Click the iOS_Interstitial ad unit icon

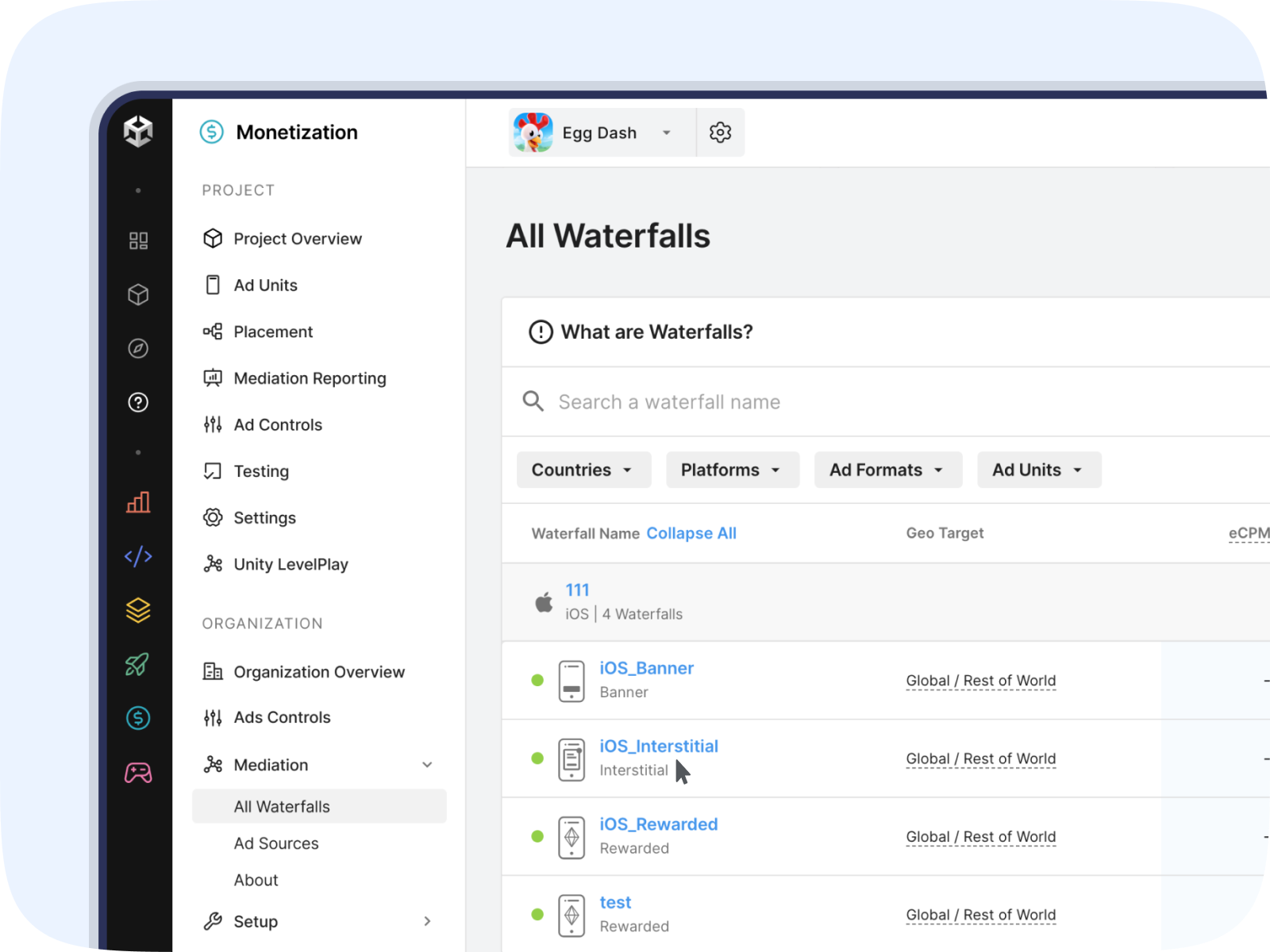tap(571, 759)
